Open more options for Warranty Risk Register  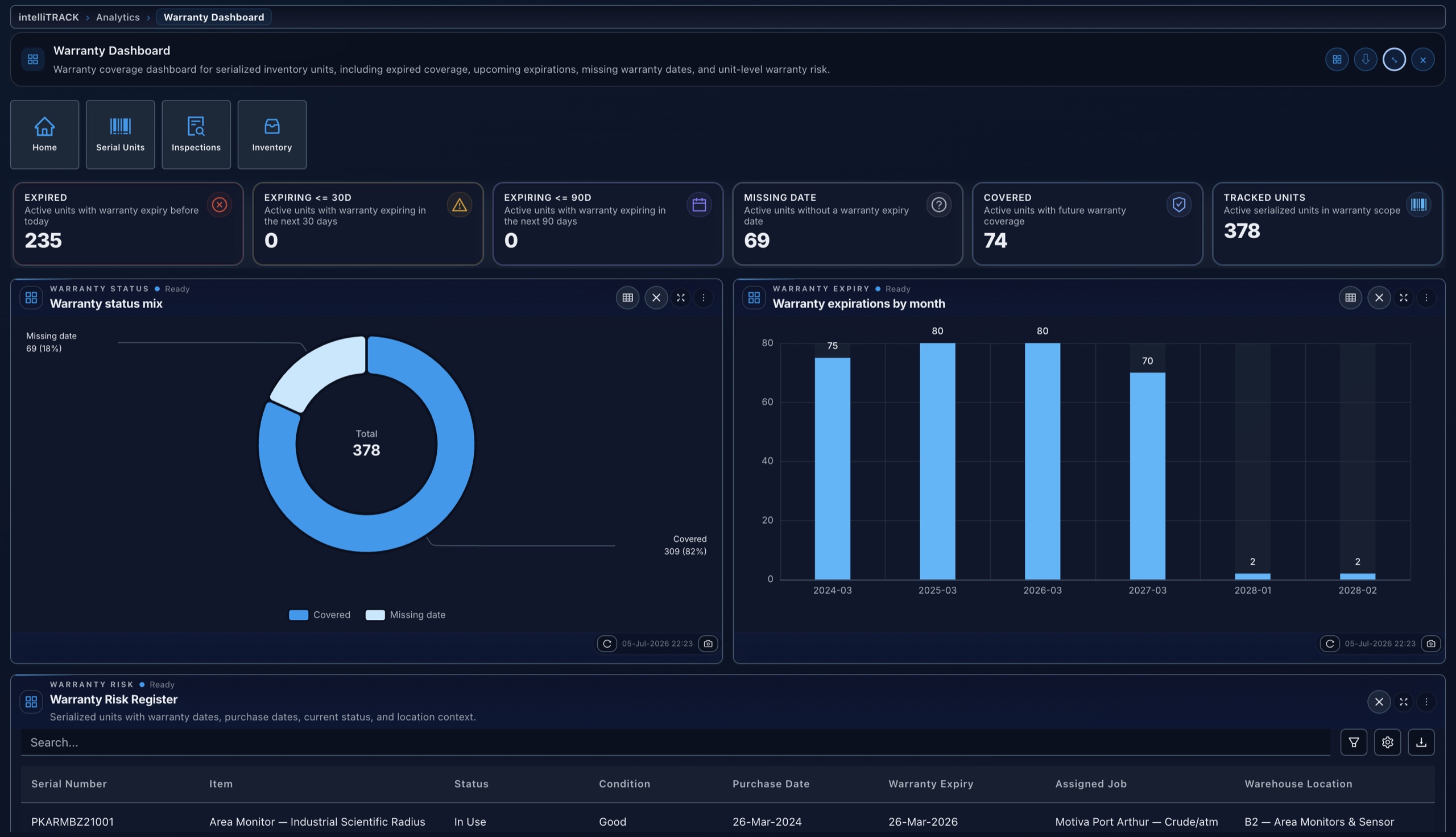coord(1426,702)
